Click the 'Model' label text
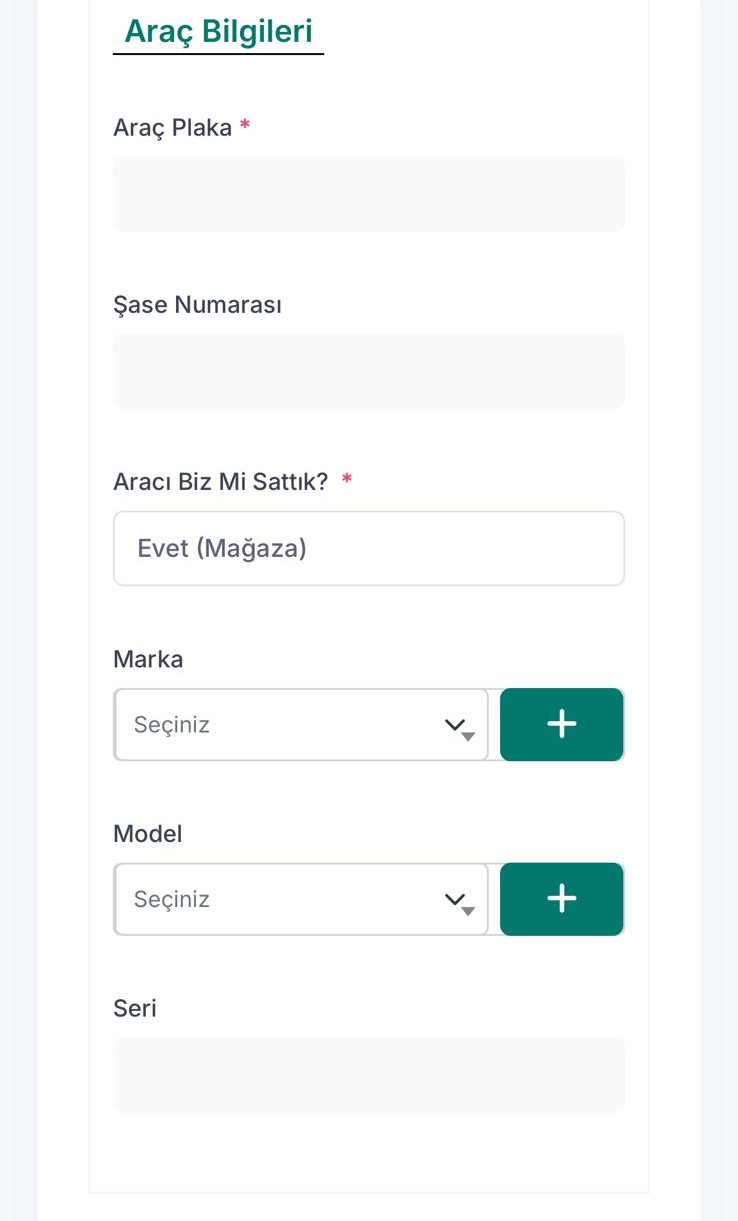The width and height of the screenshot is (738, 1221). click(148, 834)
